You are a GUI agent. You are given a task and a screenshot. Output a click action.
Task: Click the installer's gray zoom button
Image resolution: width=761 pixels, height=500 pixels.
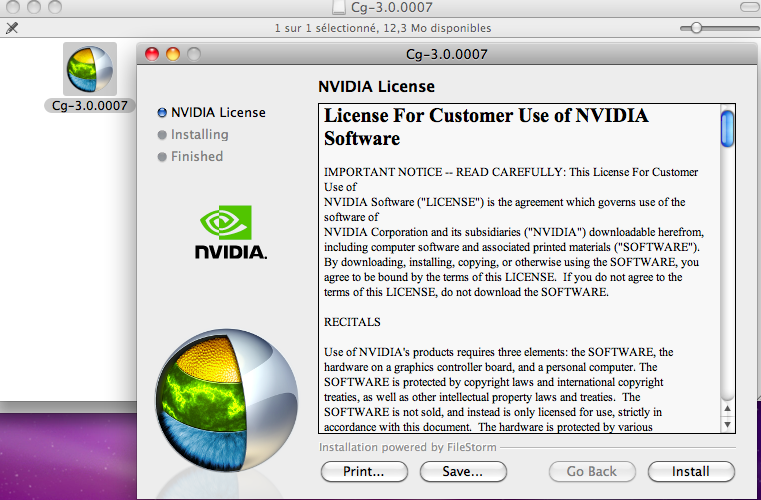(x=194, y=54)
